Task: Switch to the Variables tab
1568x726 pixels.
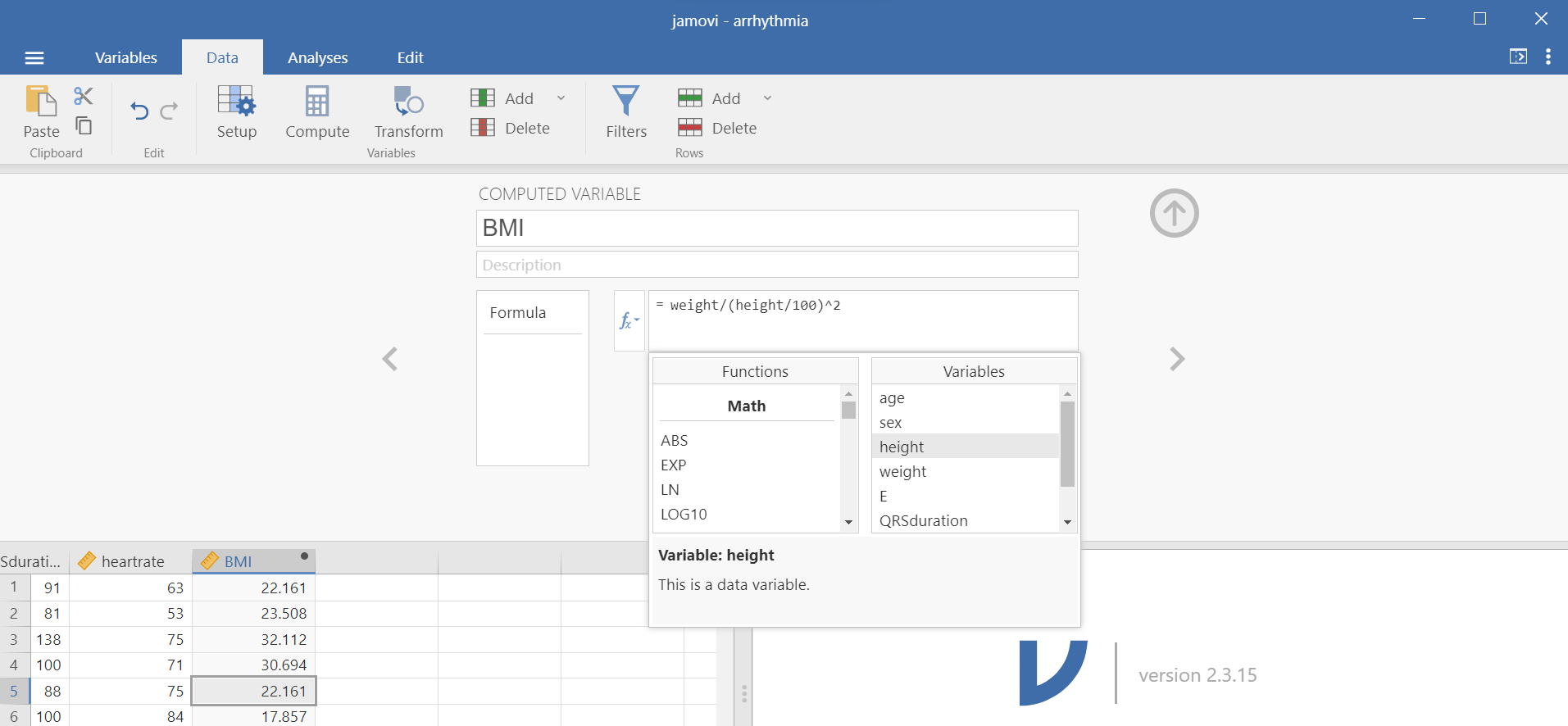Action: click(125, 57)
